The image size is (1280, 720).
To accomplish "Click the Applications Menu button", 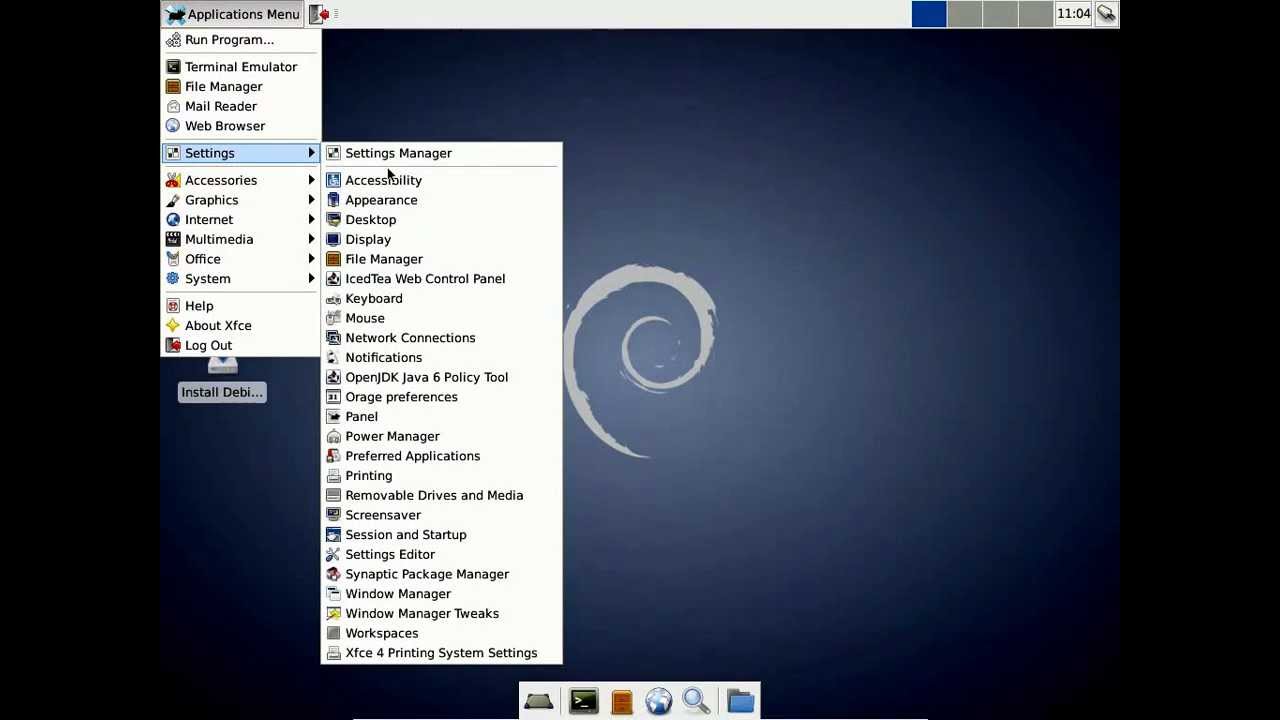I will coord(233,14).
